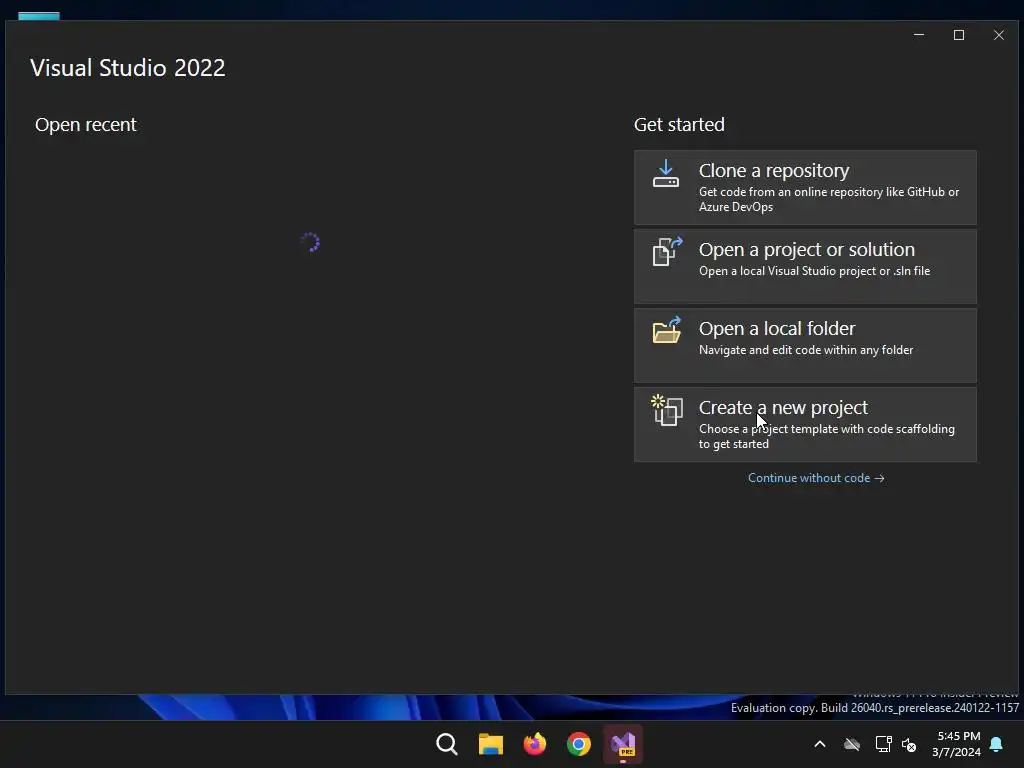
Task: Click the Open a project or solution icon
Action: pos(667,251)
